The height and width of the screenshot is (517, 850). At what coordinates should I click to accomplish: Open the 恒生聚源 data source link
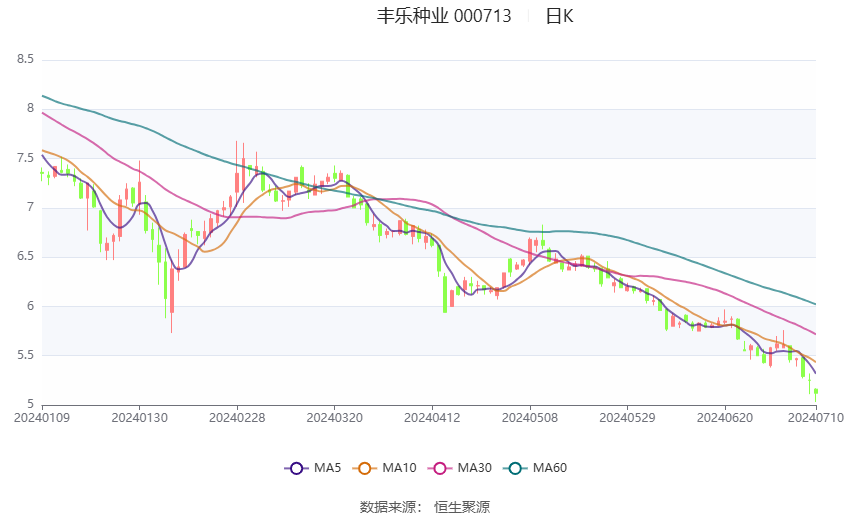coord(462,507)
